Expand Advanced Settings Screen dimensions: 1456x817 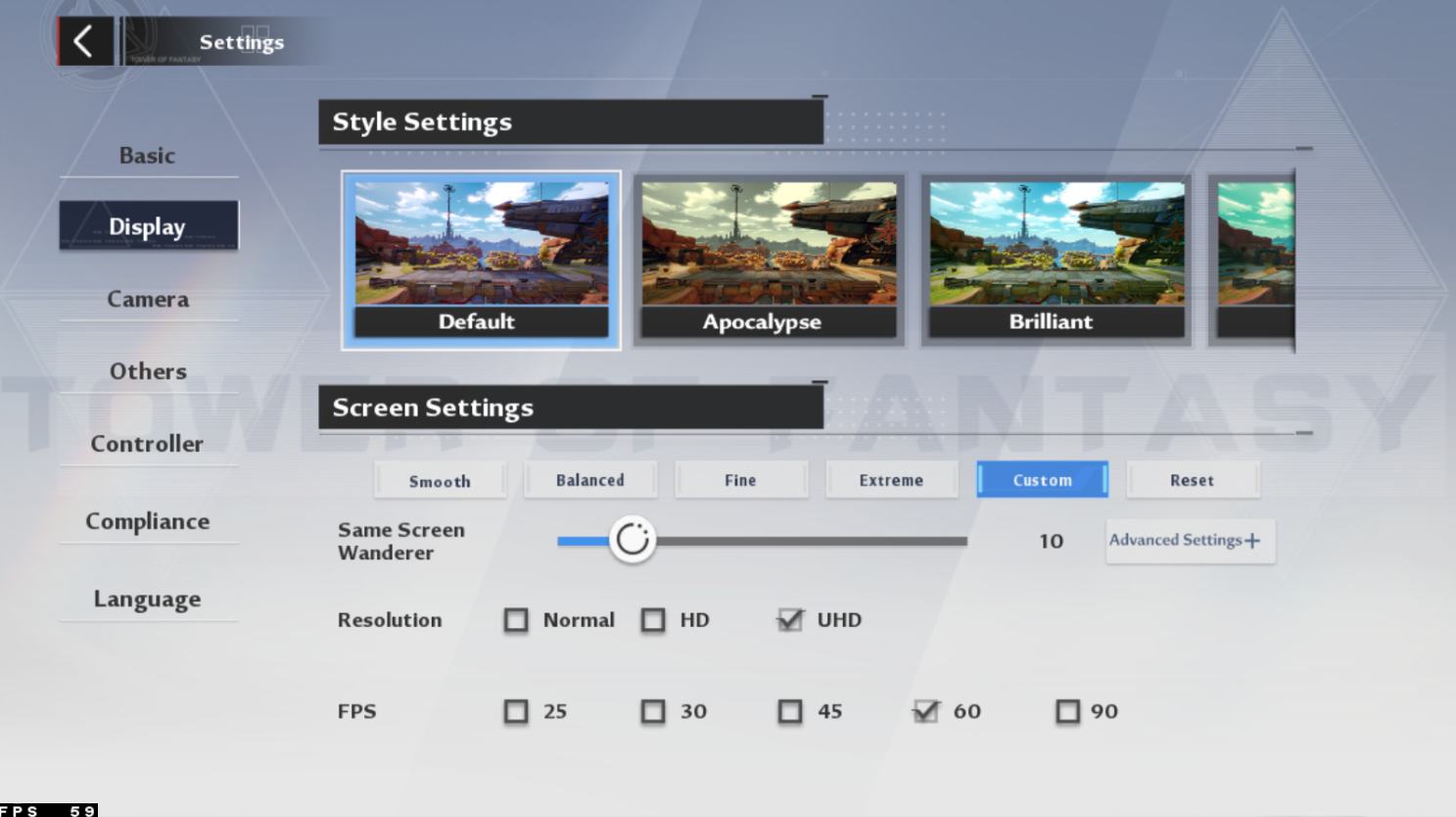(1191, 541)
